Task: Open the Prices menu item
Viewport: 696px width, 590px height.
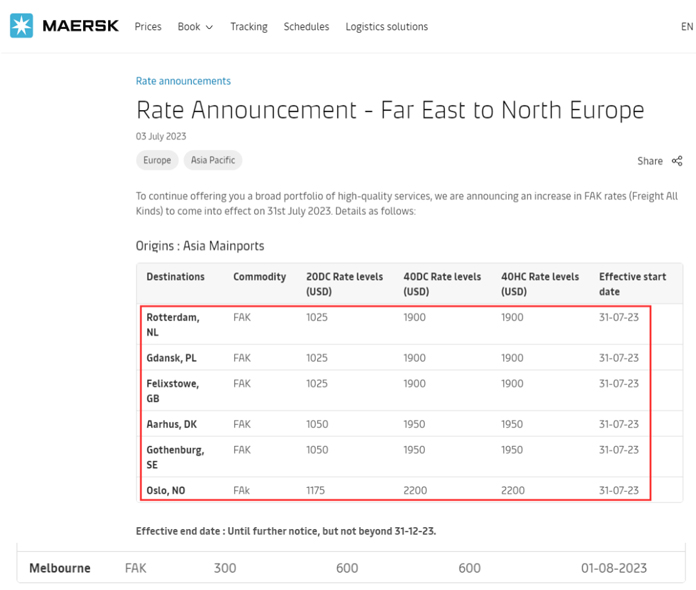Action: [x=148, y=27]
